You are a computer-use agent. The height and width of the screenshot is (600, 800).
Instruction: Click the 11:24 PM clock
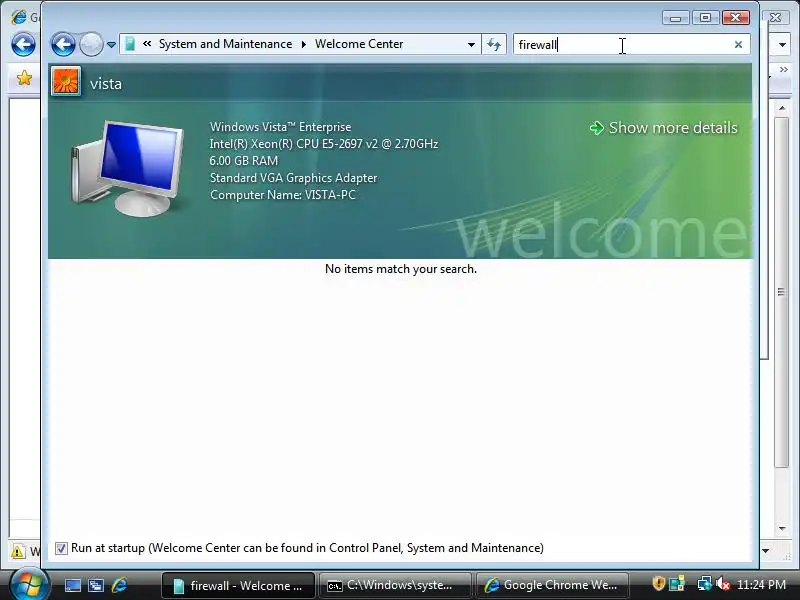(761, 585)
